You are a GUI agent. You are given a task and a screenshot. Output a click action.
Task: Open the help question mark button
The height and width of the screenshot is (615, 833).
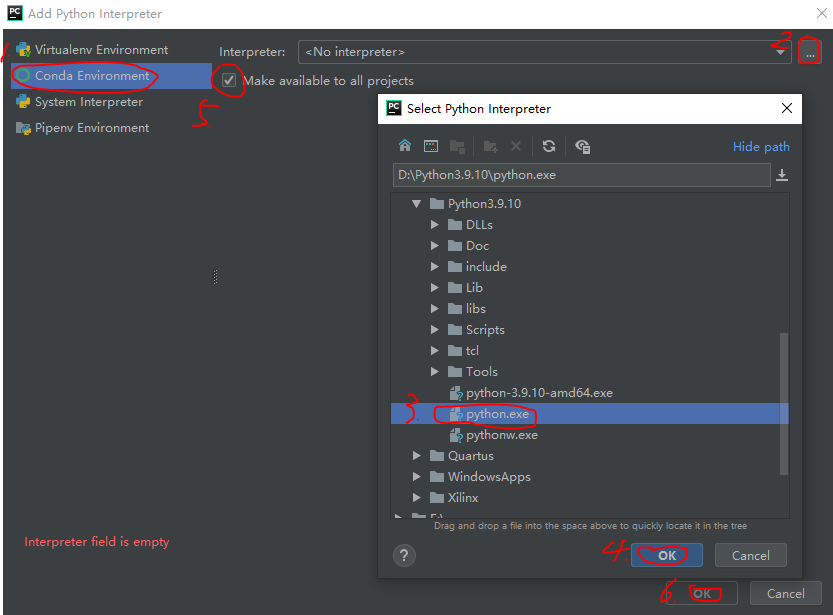click(404, 556)
